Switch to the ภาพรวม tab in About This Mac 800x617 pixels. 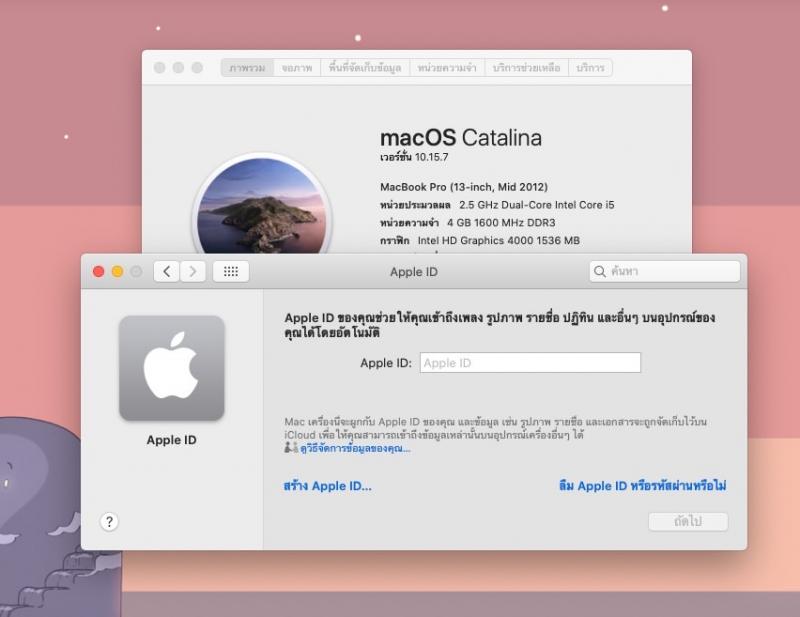(247, 68)
